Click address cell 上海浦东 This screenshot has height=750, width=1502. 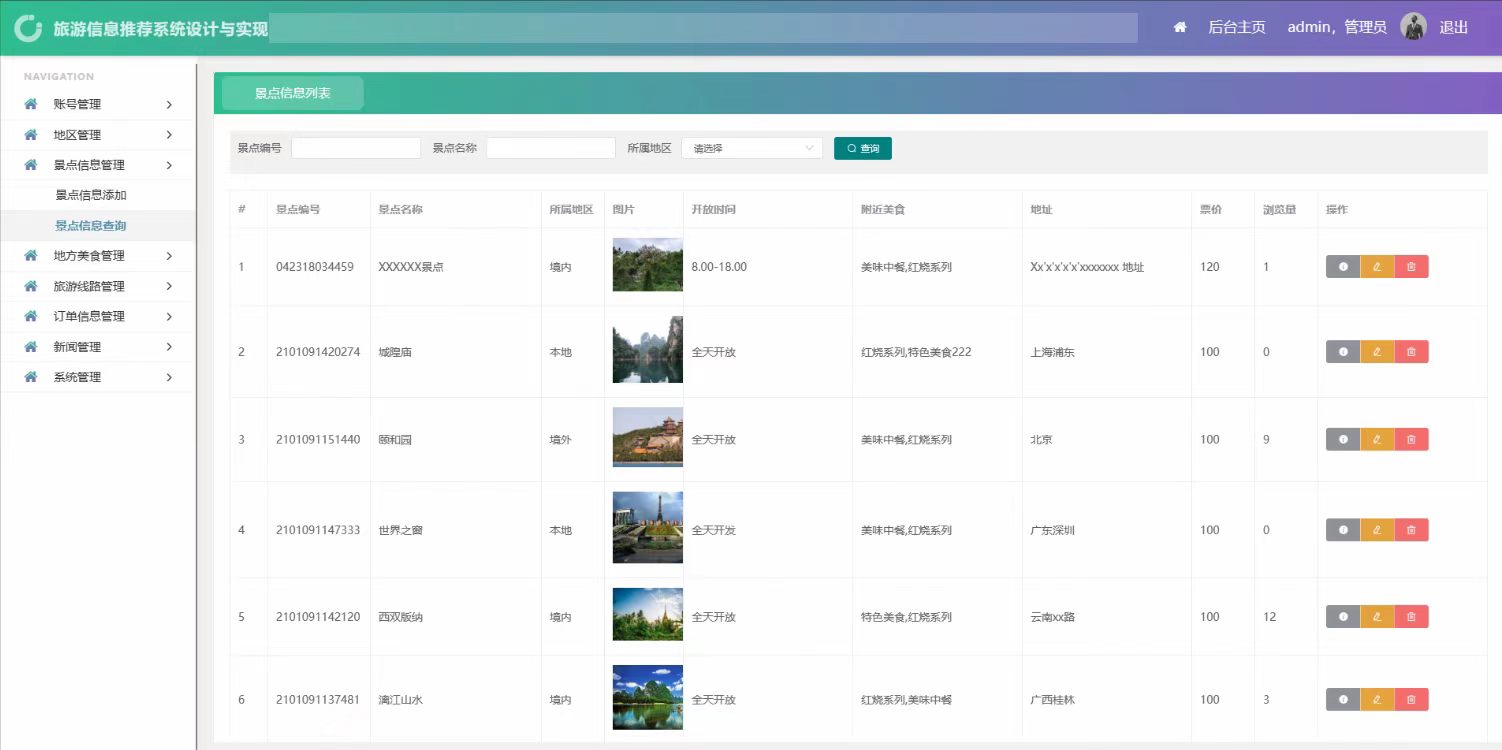[1052, 352]
